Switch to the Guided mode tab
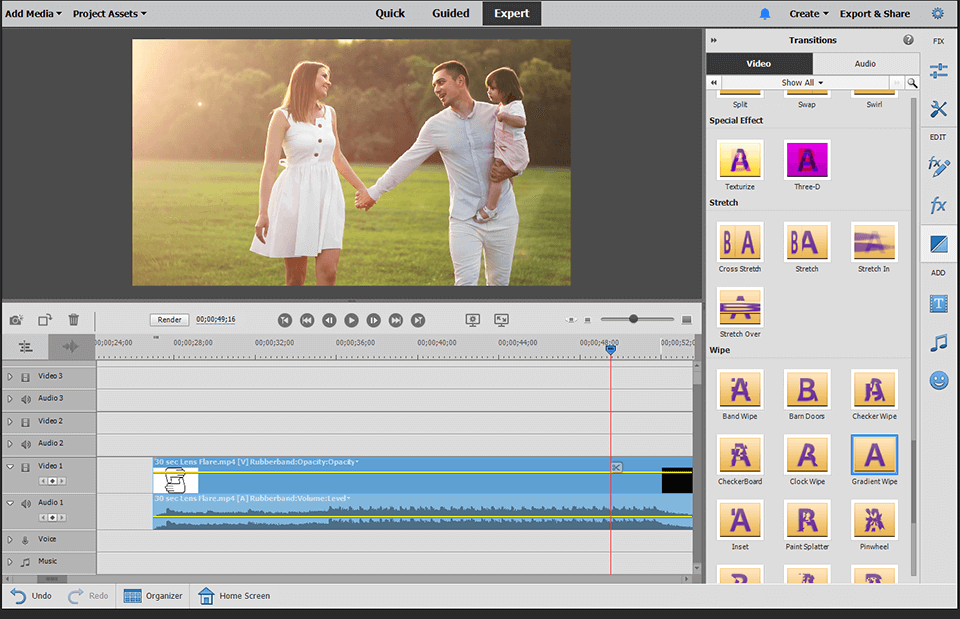 click(450, 13)
